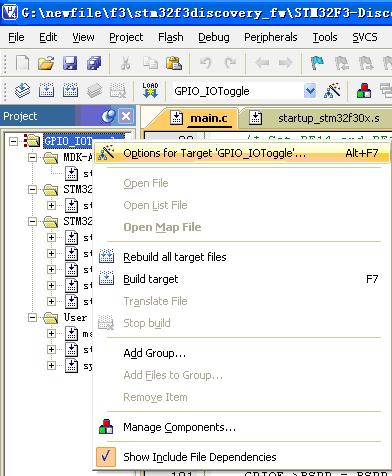
Task: Click the Redo arrow icon
Action: click(230, 63)
